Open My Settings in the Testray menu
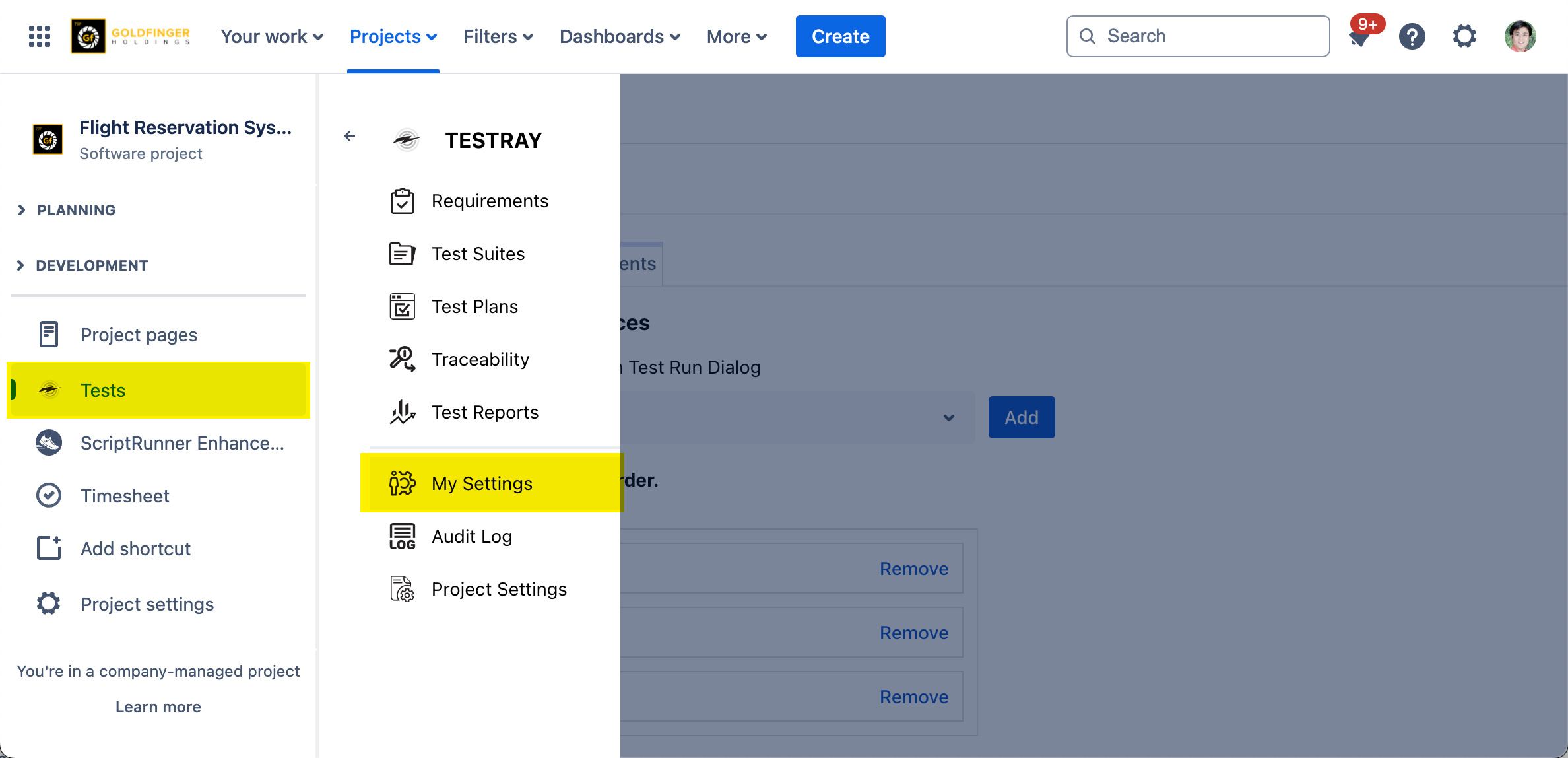 point(481,483)
